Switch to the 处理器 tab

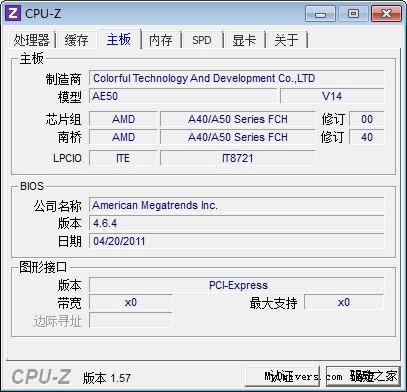click(x=31, y=40)
